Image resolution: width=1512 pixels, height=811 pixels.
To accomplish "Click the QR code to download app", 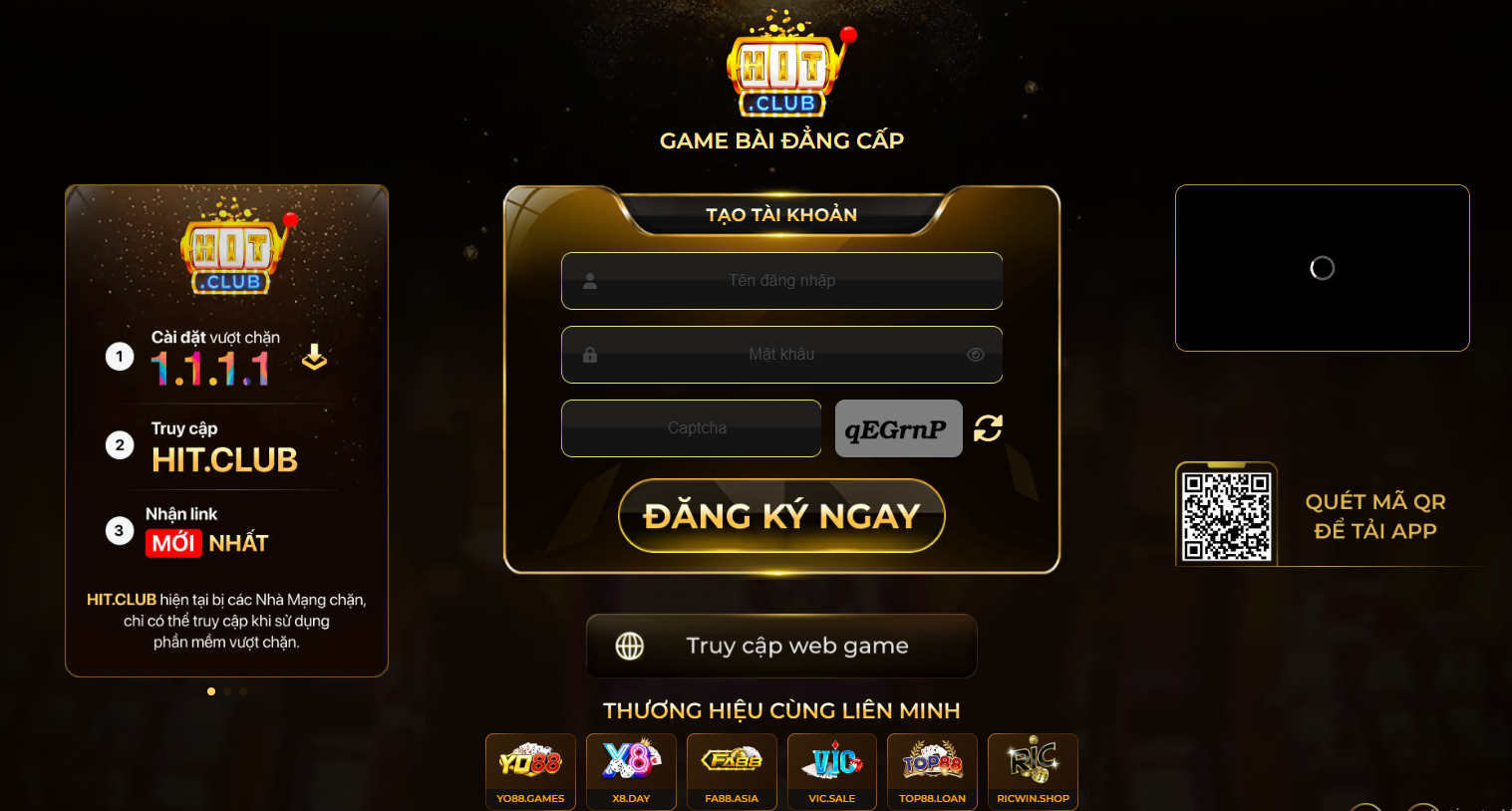I will [x=1226, y=516].
